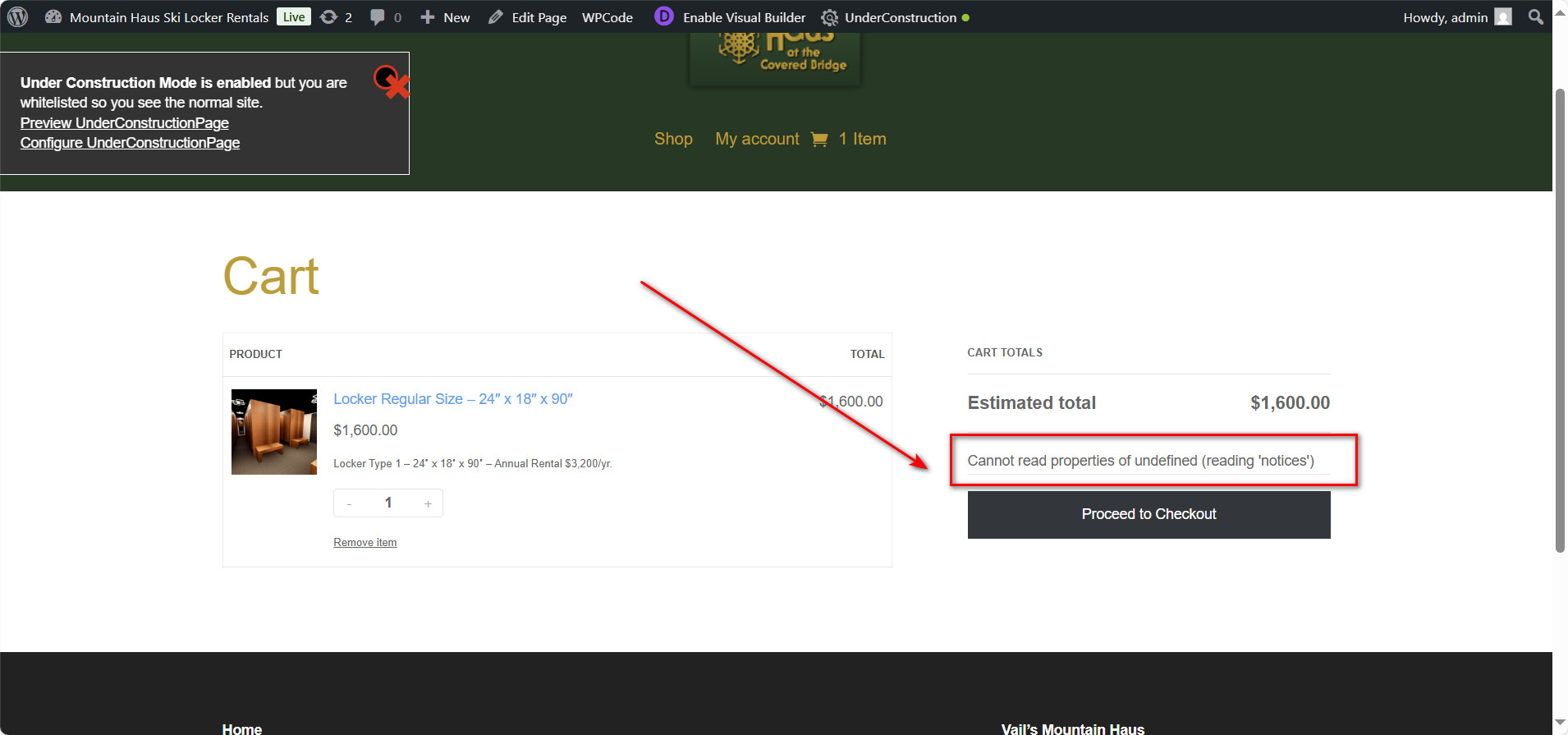
Task: Click the admin user avatar
Action: tap(1502, 16)
